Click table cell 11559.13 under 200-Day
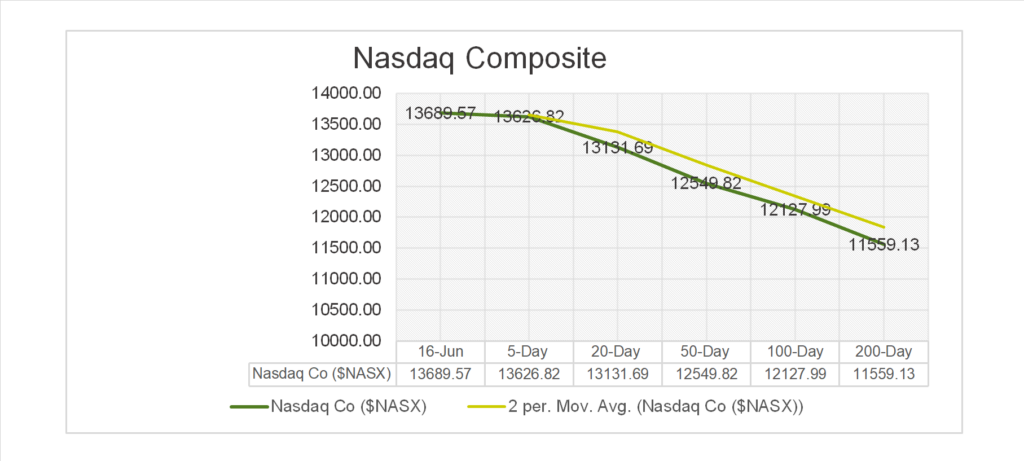The height and width of the screenshot is (461, 1024). 884,375
